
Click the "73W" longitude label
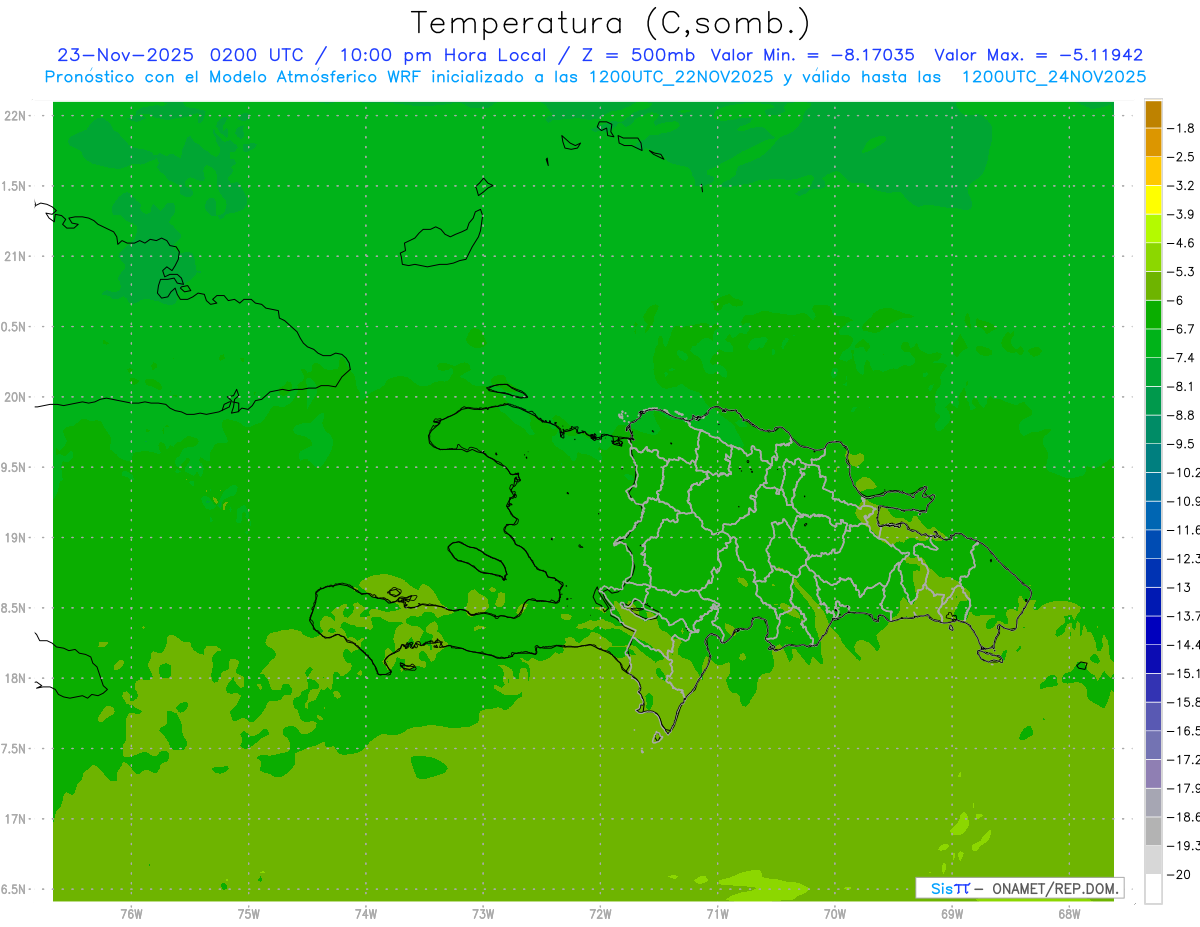(483, 914)
